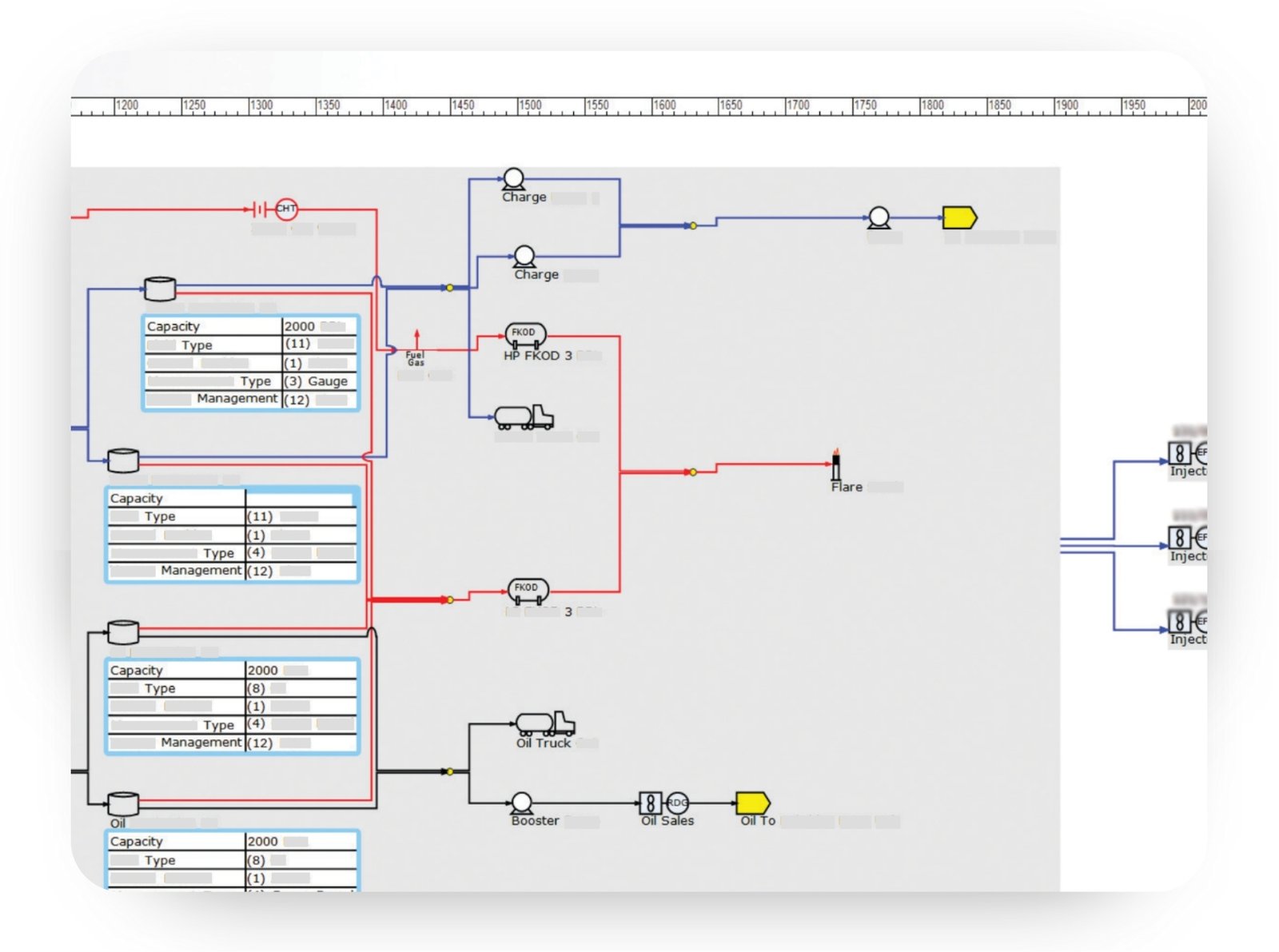Select the Booster pump icon
The image size is (1279, 952).
click(521, 803)
